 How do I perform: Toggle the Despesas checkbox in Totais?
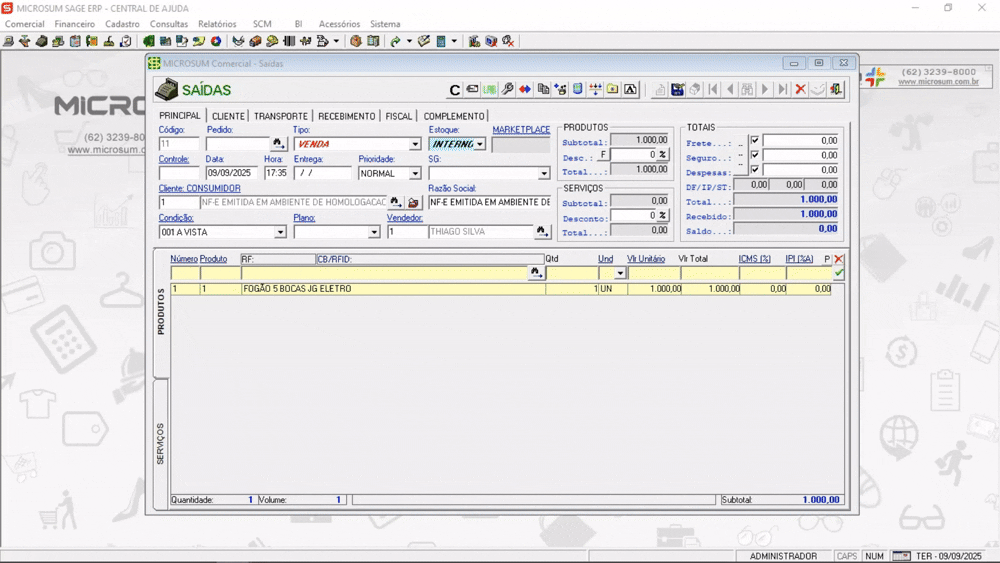(754, 170)
